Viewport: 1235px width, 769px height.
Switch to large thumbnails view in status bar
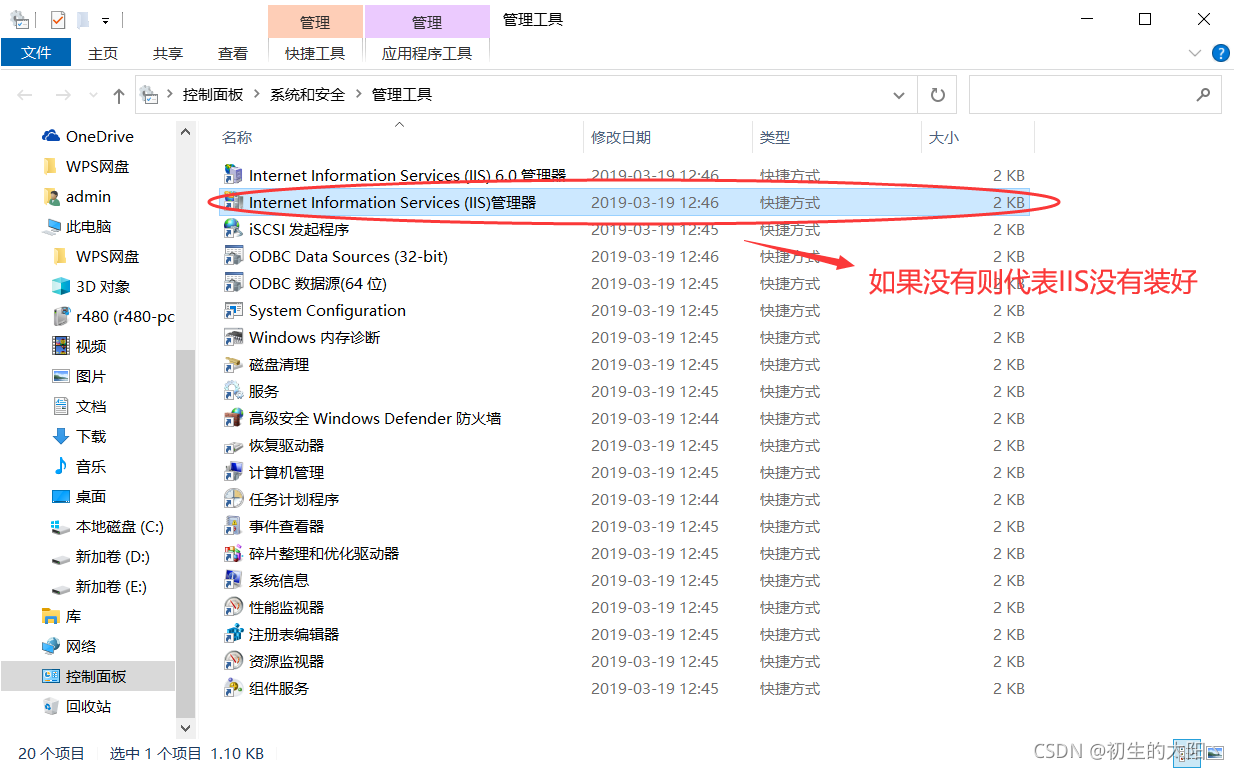1215,752
